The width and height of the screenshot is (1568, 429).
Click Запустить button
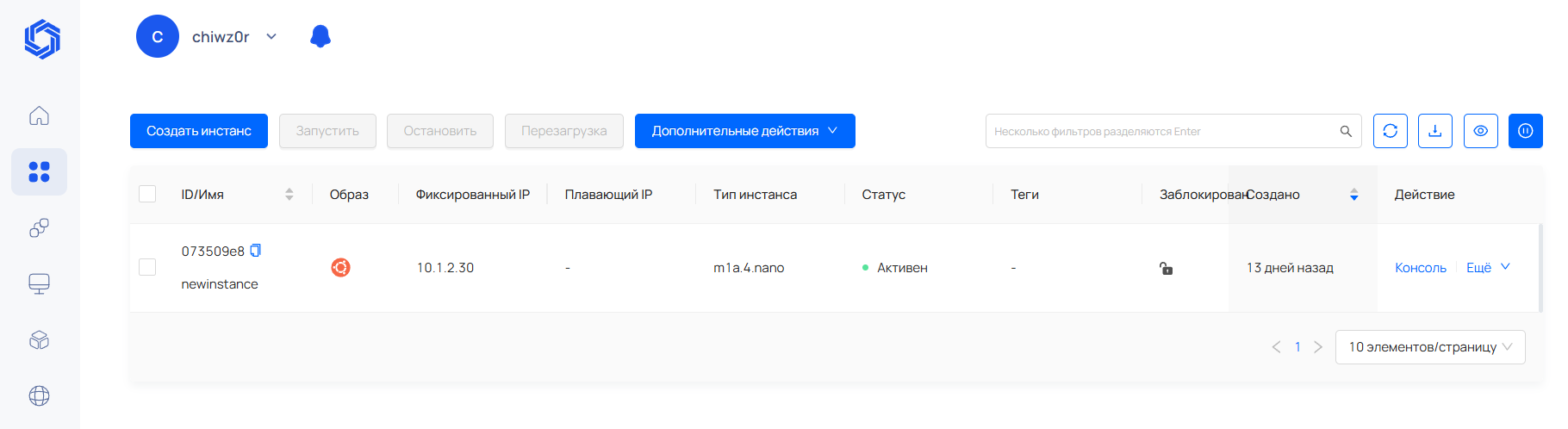[x=327, y=131]
